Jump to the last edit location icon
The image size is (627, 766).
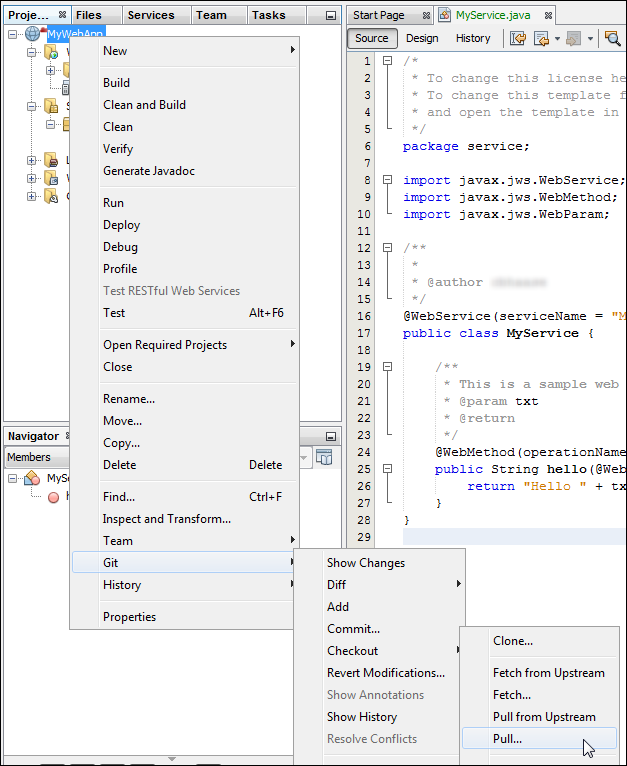pos(518,38)
